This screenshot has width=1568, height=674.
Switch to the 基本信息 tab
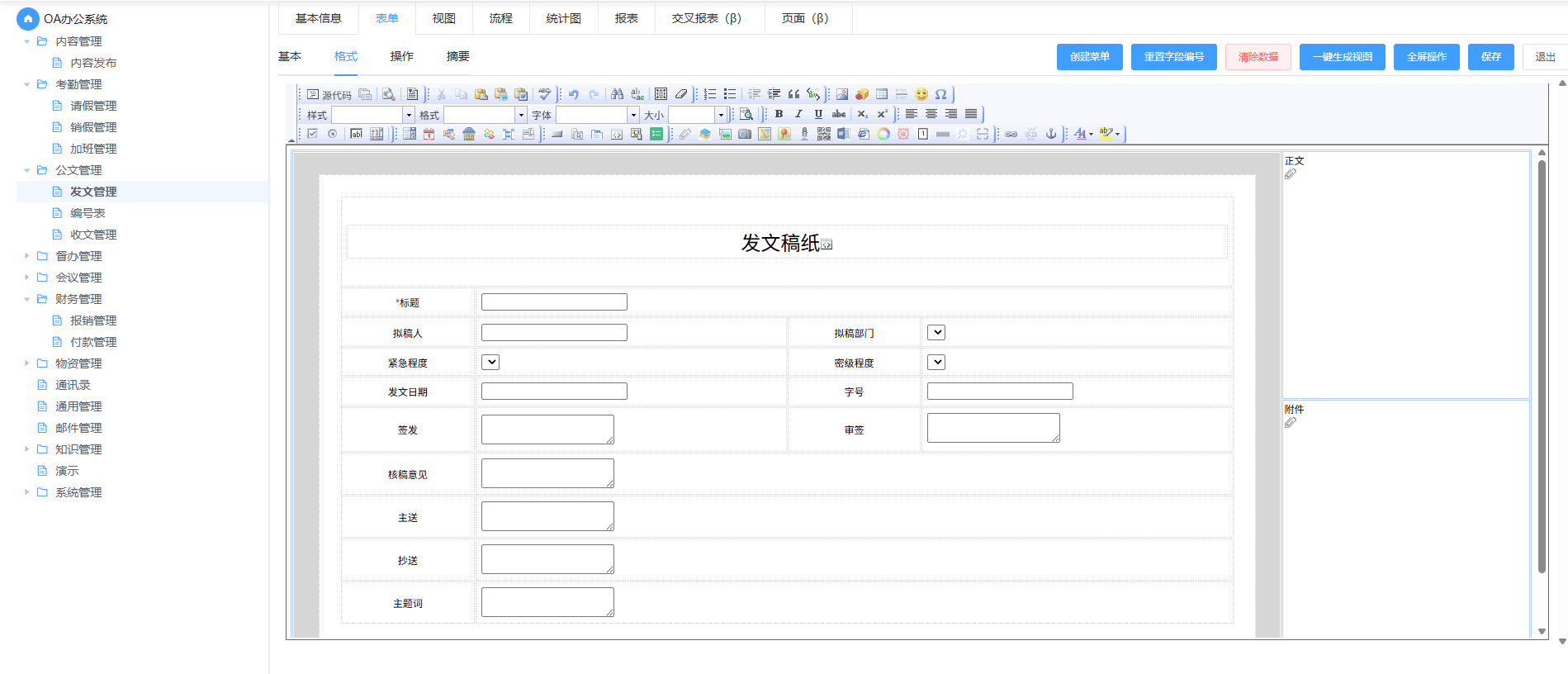pyautogui.click(x=318, y=18)
